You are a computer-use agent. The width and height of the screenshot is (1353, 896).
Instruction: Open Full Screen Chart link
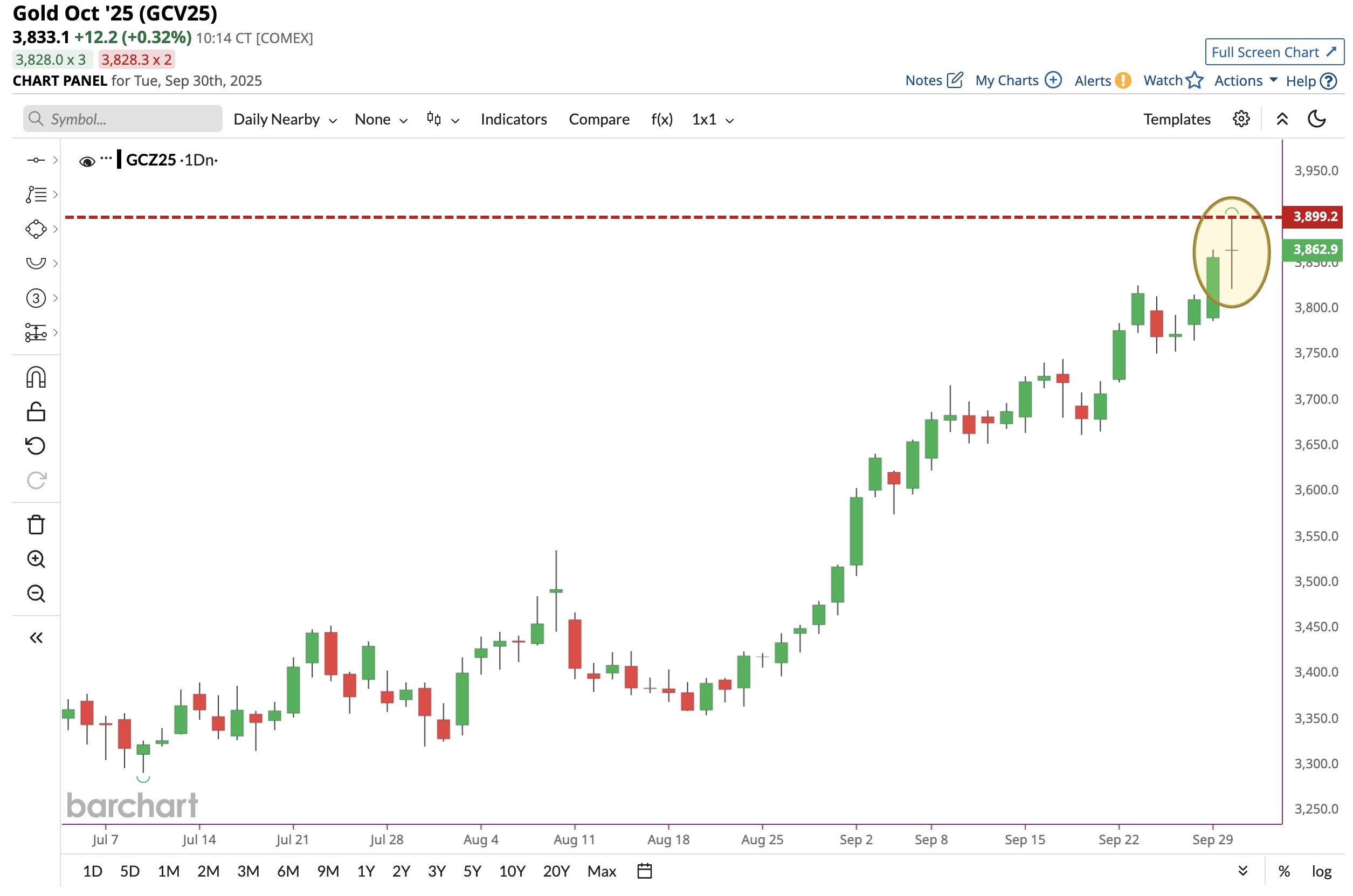coord(1274,52)
